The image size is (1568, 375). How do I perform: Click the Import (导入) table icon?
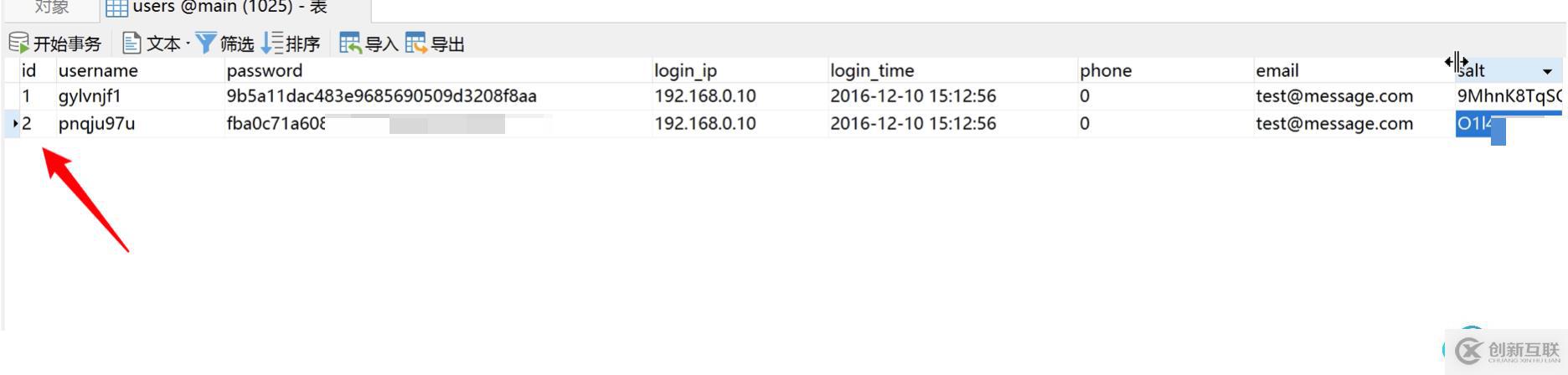tap(350, 43)
